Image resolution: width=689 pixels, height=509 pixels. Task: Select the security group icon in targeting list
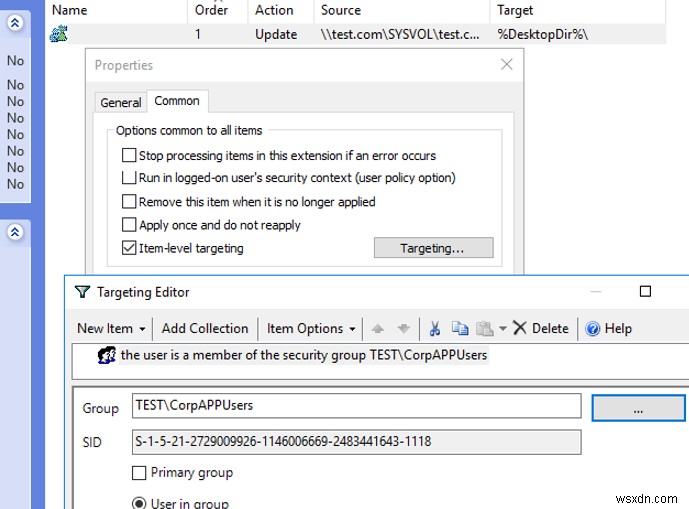(107, 355)
